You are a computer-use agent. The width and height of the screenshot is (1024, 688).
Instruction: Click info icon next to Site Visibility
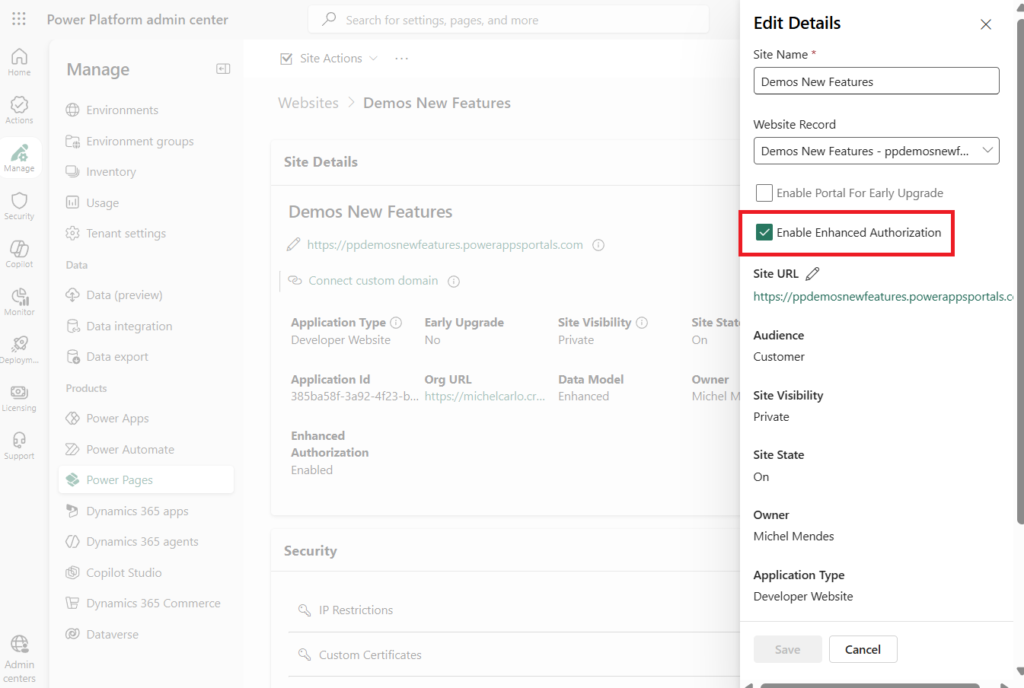642,322
